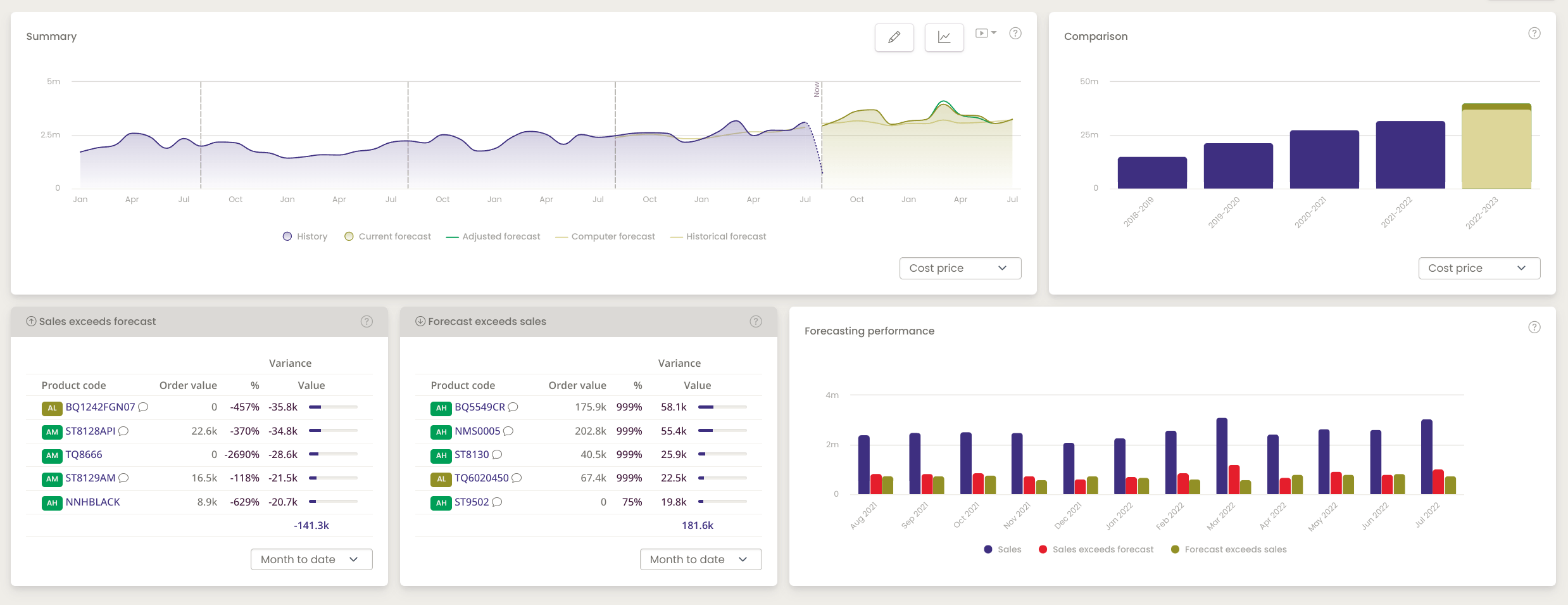The width and height of the screenshot is (1568, 605).
Task: Toggle Sales exceeds forecast legend series
Action: [x=1096, y=549]
